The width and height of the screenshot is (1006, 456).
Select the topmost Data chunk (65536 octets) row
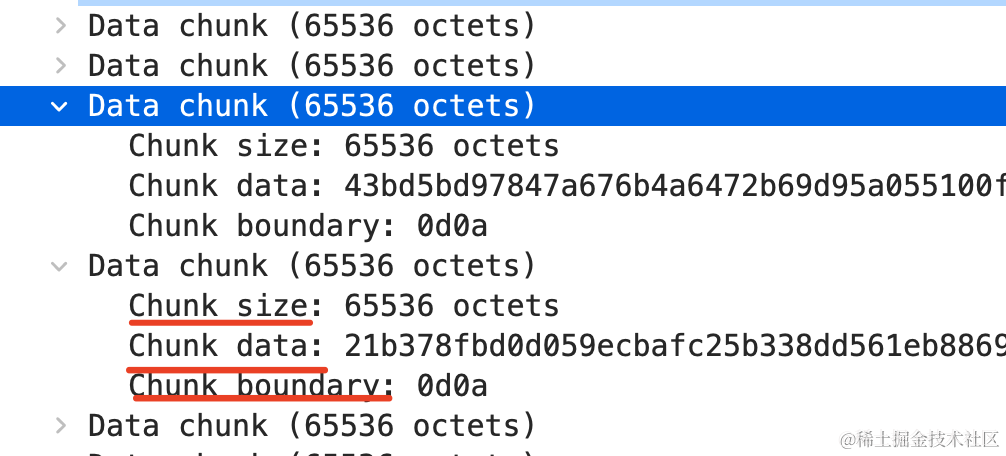click(503, 26)
